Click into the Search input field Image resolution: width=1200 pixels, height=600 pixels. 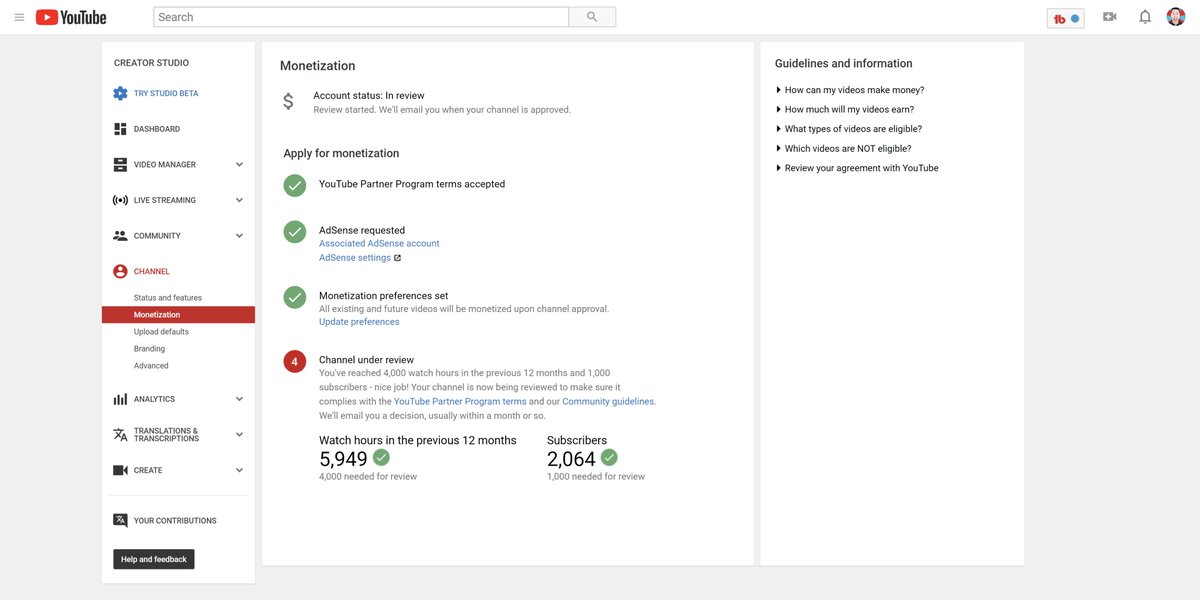[x=361, y=17]
